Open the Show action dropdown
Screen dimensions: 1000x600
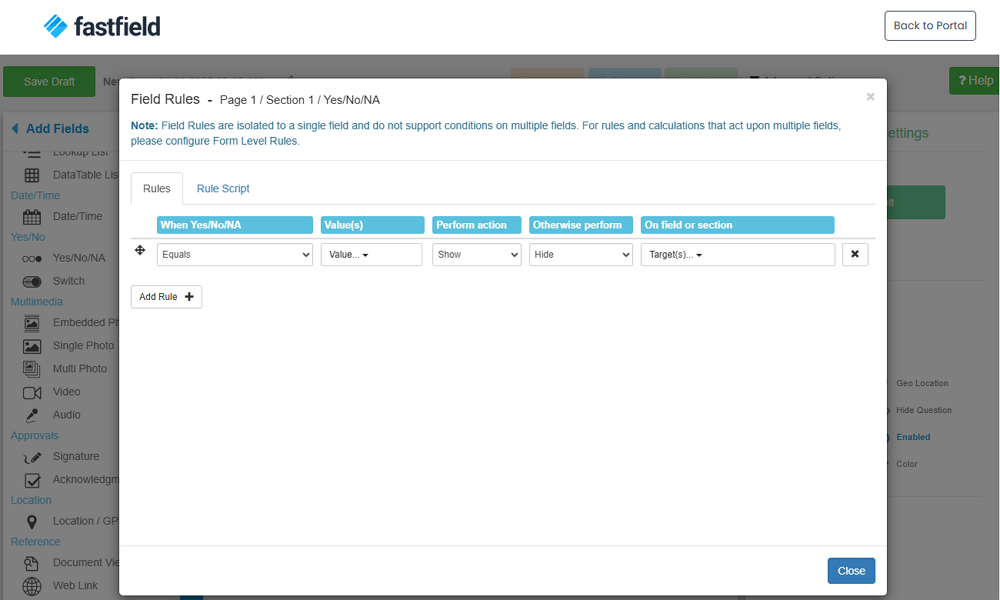[476, 254]
